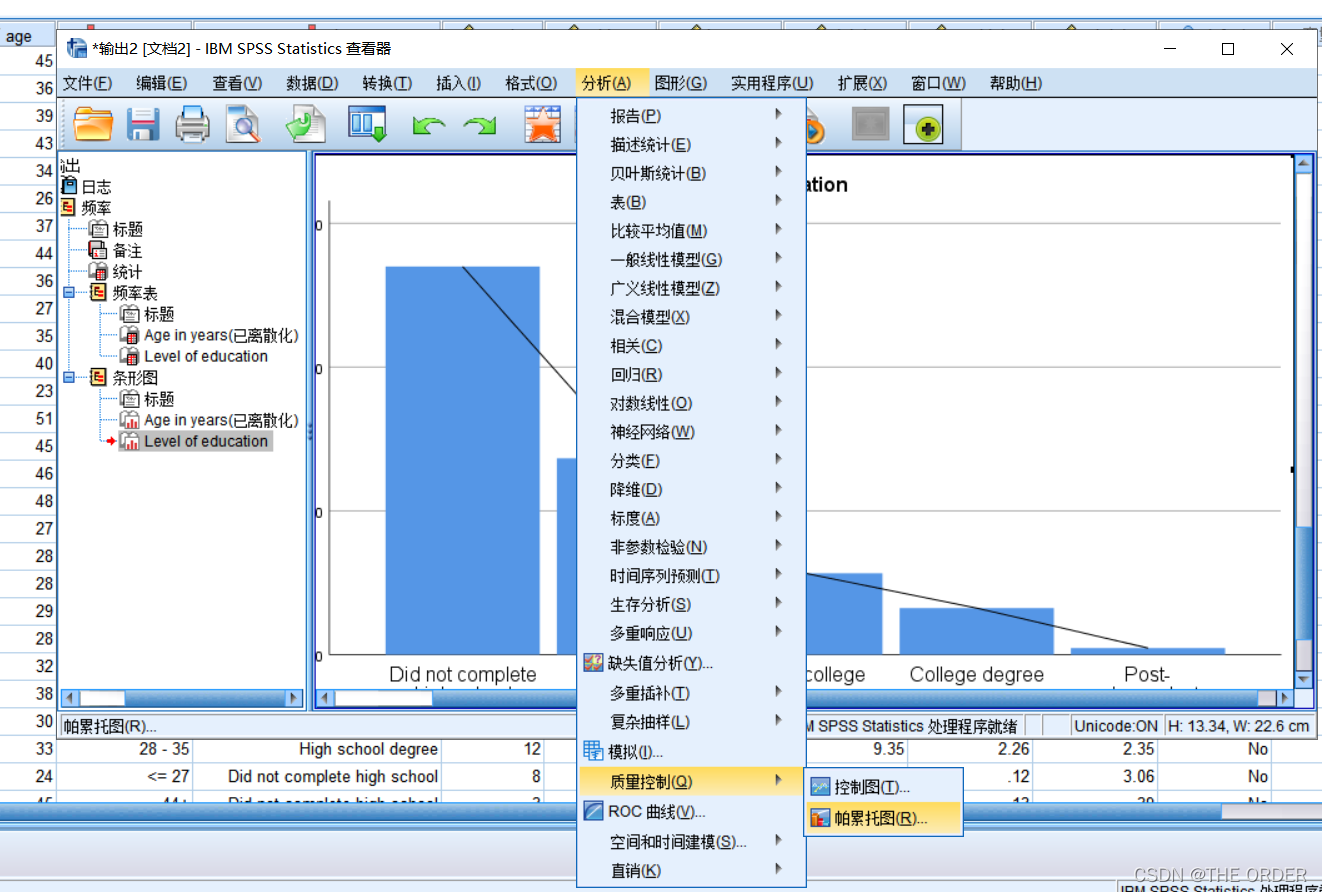Click the 备注 notes icon in outline
Viewport: 1322px width, 892px height.
click(x=98, y=250)
